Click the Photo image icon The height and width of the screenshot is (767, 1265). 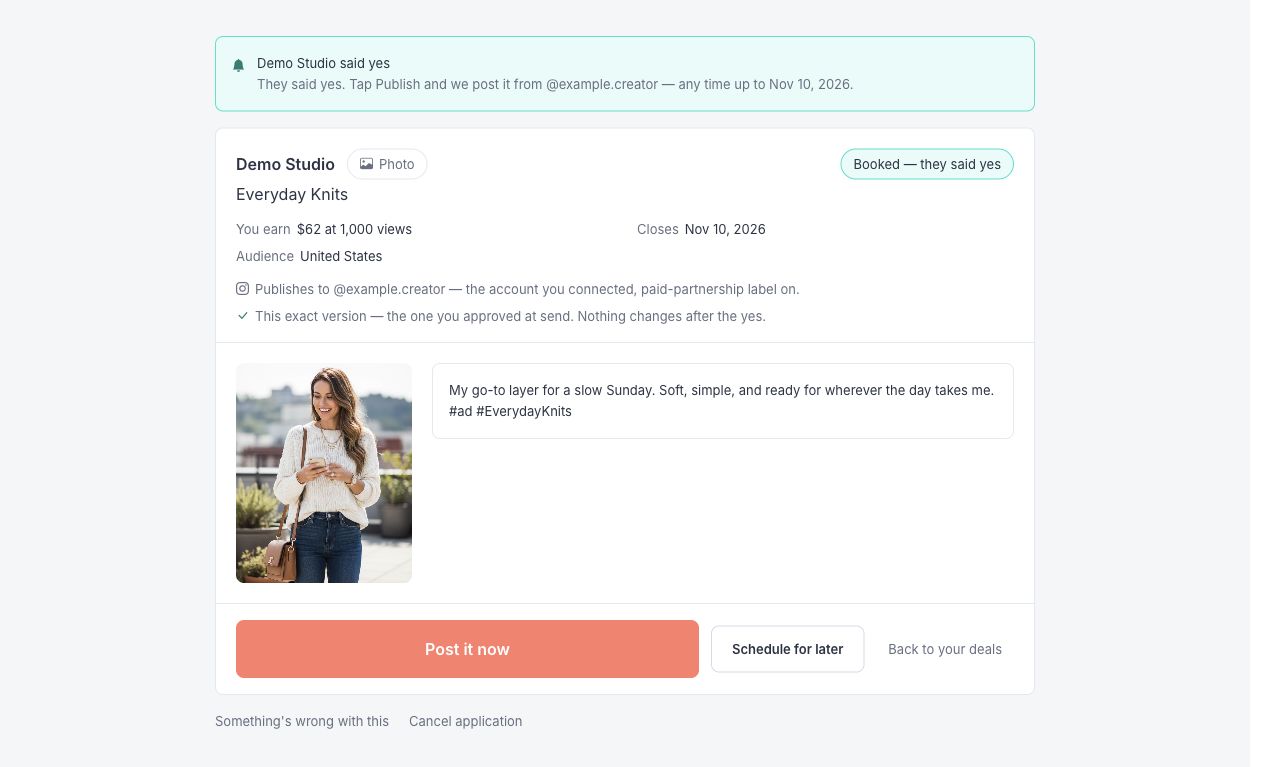(x=366, y=164)
